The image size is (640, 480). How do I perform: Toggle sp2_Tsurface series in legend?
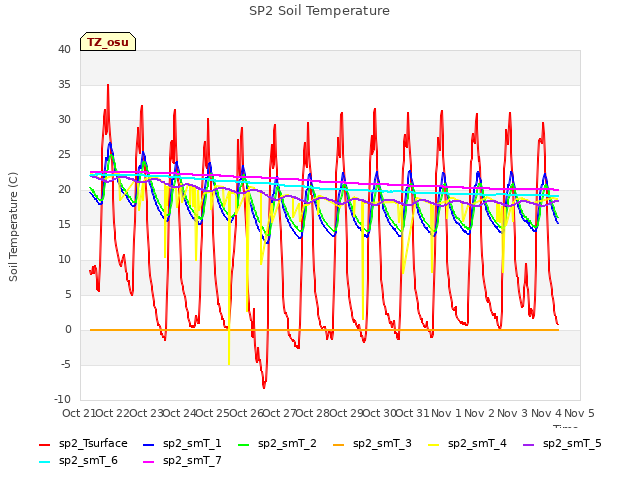pos(83,444)
